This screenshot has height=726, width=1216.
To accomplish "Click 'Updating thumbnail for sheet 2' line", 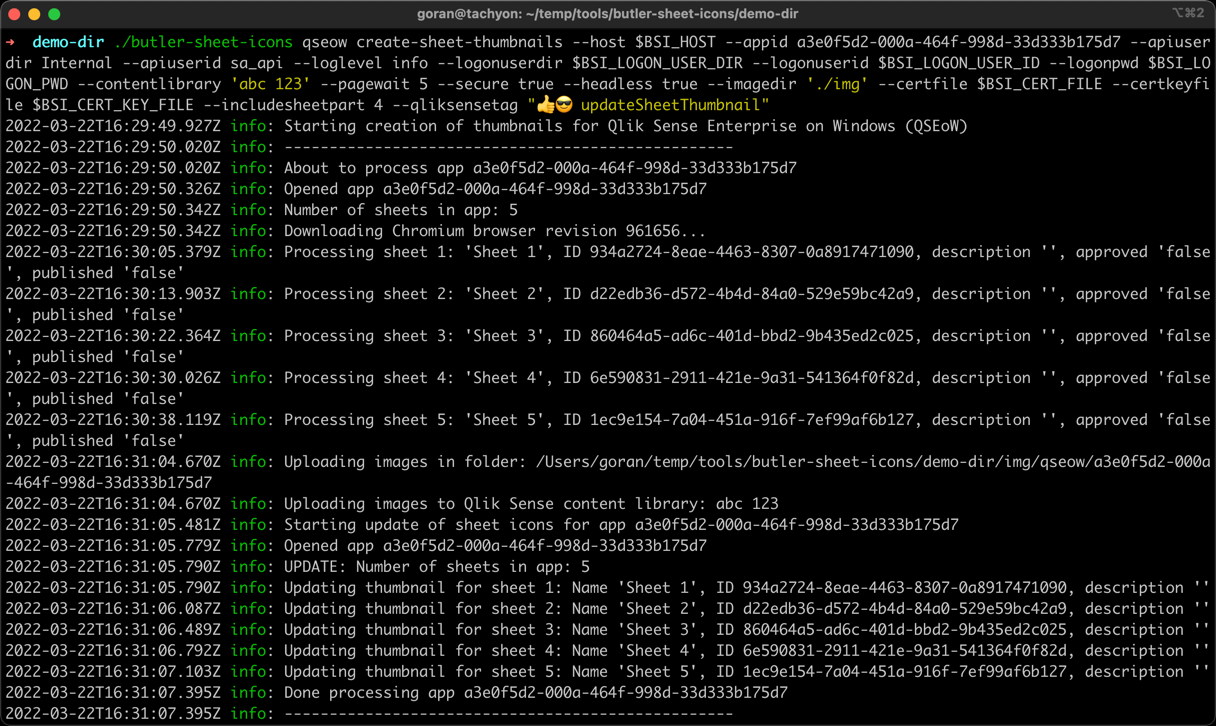I will coord(608,609).
